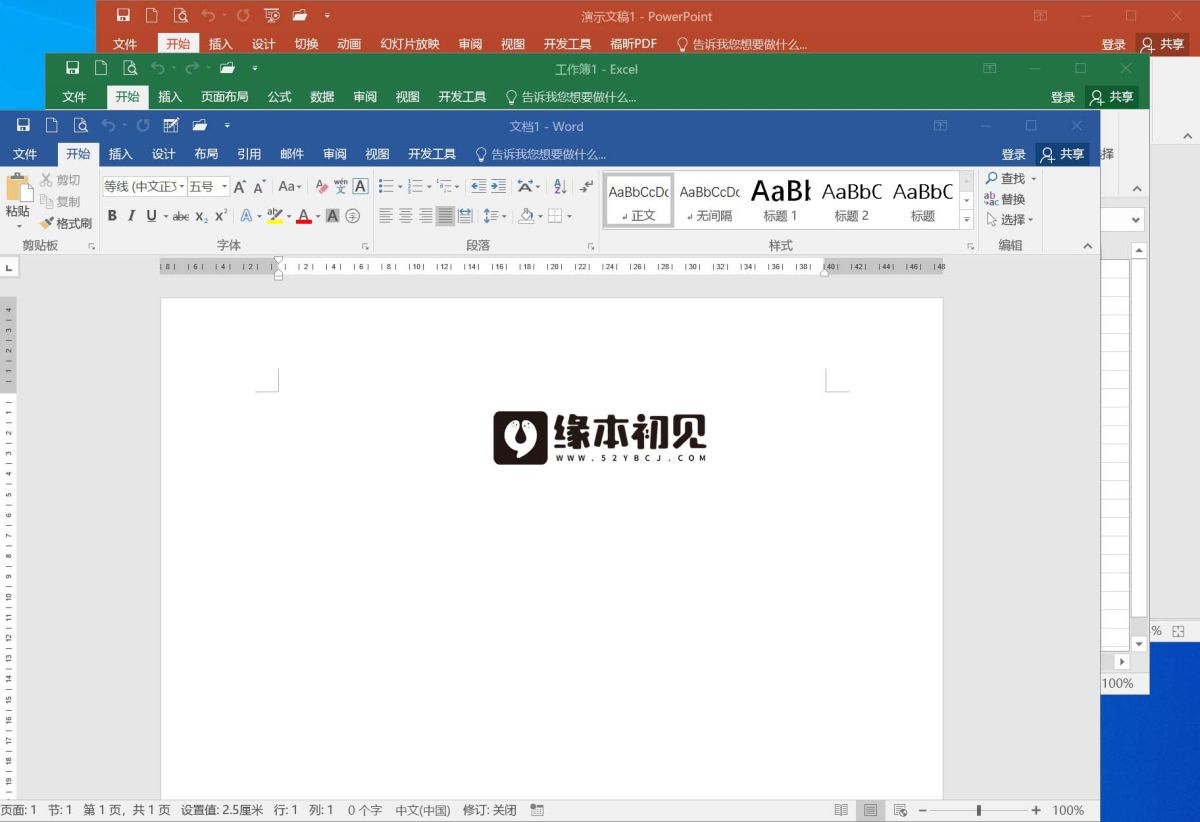Click the shrink font size icon

(260, 186)
